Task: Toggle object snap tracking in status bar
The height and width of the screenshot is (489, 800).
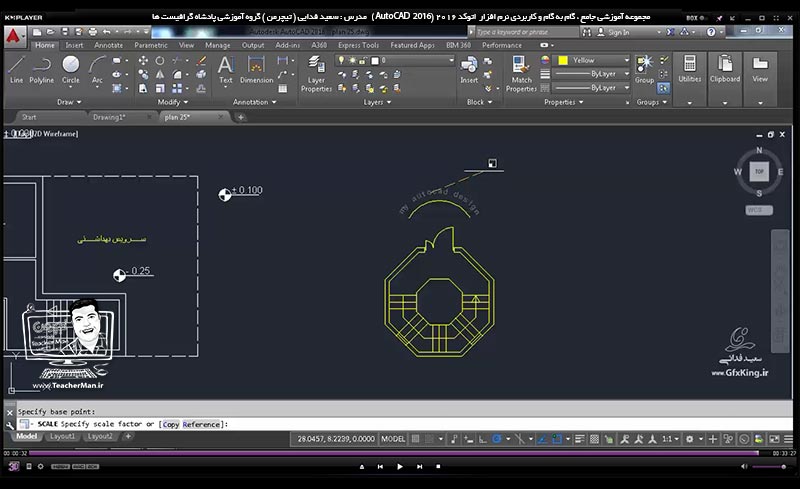Action: click(542, 439)
